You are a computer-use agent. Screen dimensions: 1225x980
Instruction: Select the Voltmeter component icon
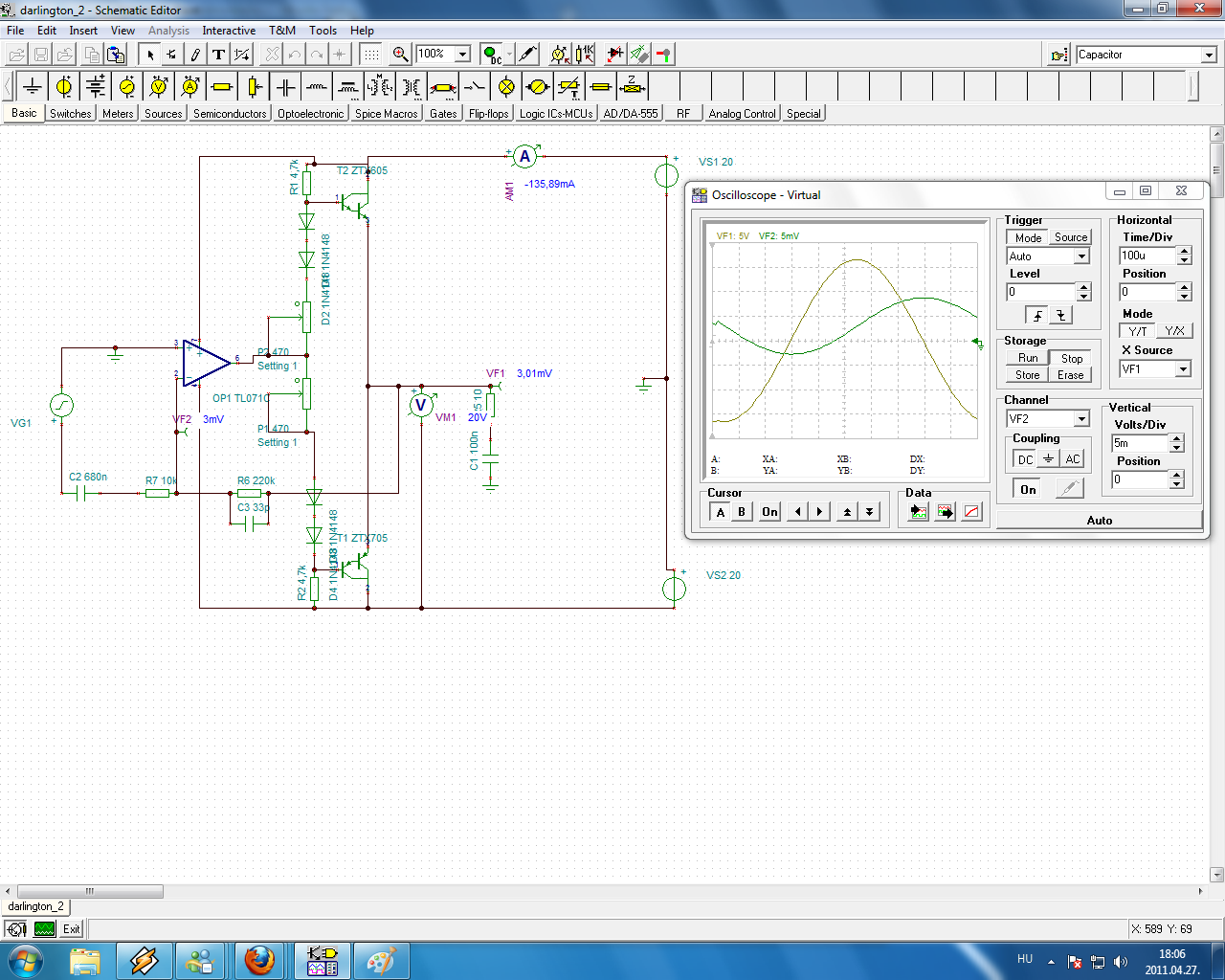tap(159, 87)
